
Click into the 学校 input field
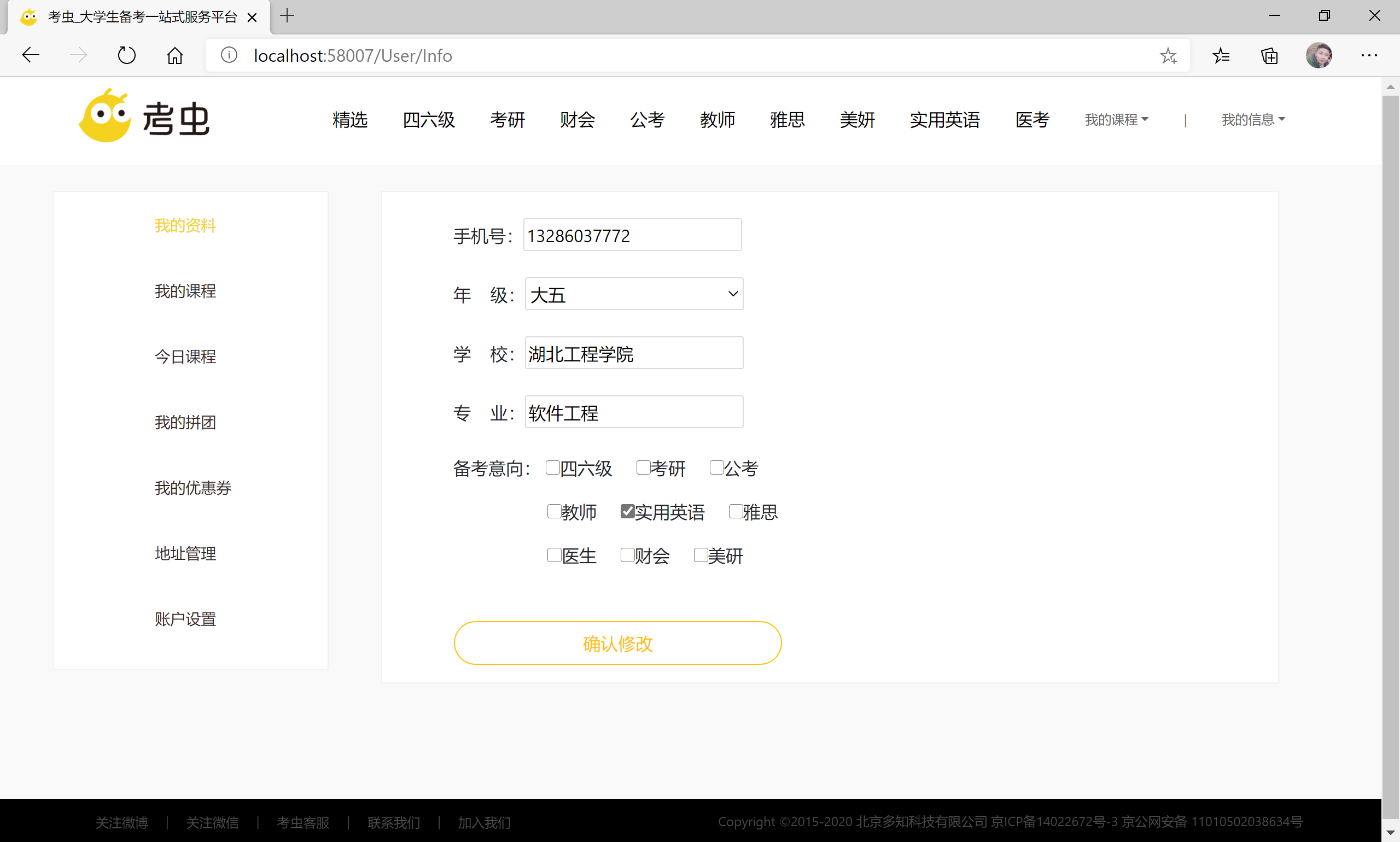point(634,353)
